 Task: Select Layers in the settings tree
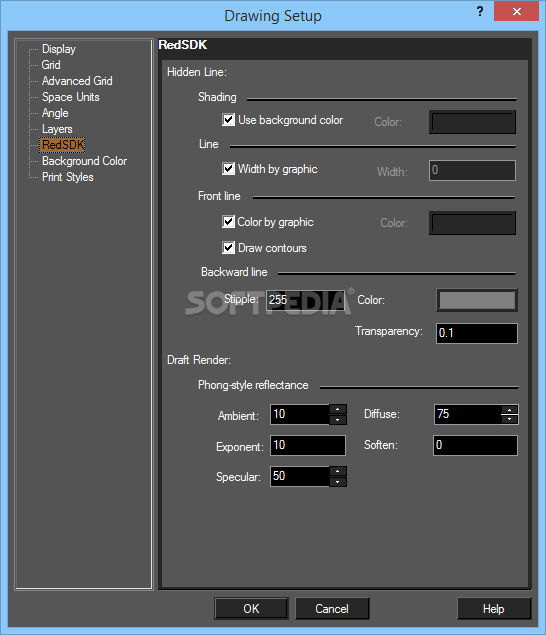[57, 129]
